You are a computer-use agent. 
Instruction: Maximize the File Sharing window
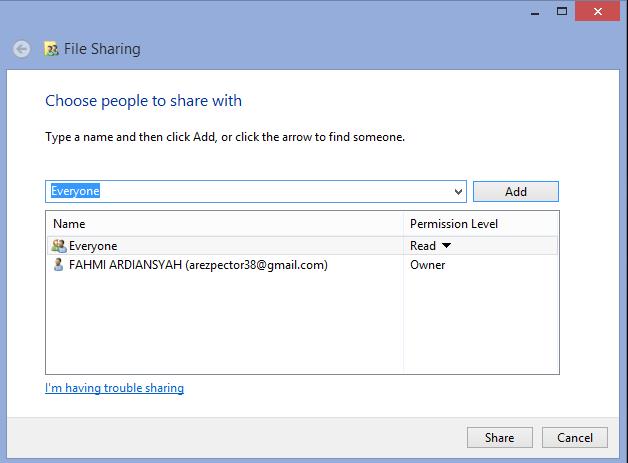[562, 11]
